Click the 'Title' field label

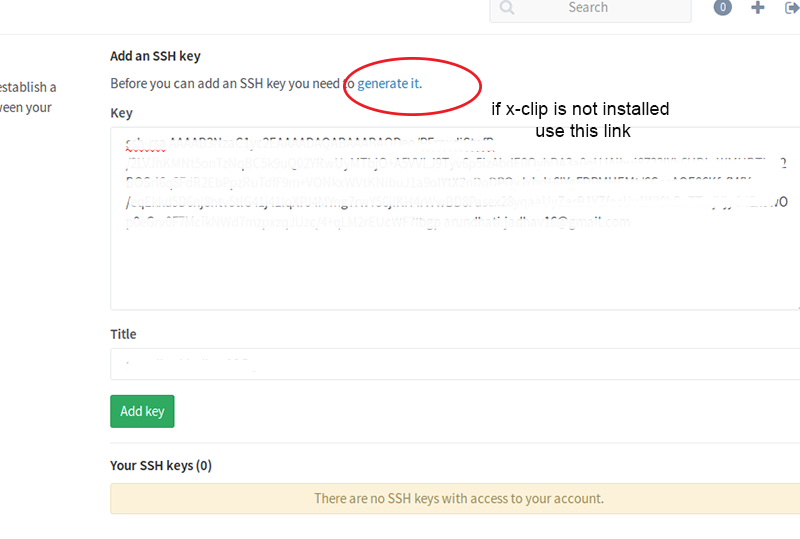(x=123, y=334)
